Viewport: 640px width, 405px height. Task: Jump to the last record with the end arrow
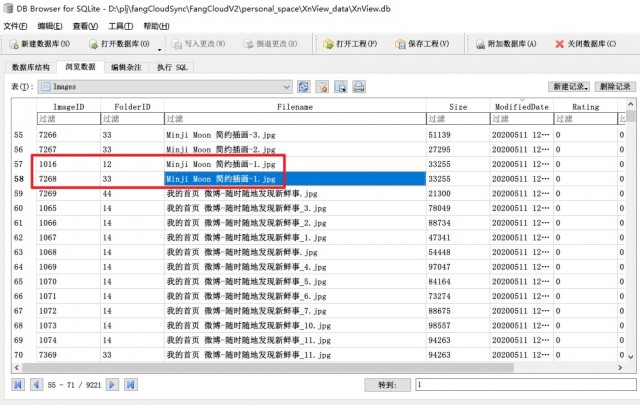(x=131, y=385)
